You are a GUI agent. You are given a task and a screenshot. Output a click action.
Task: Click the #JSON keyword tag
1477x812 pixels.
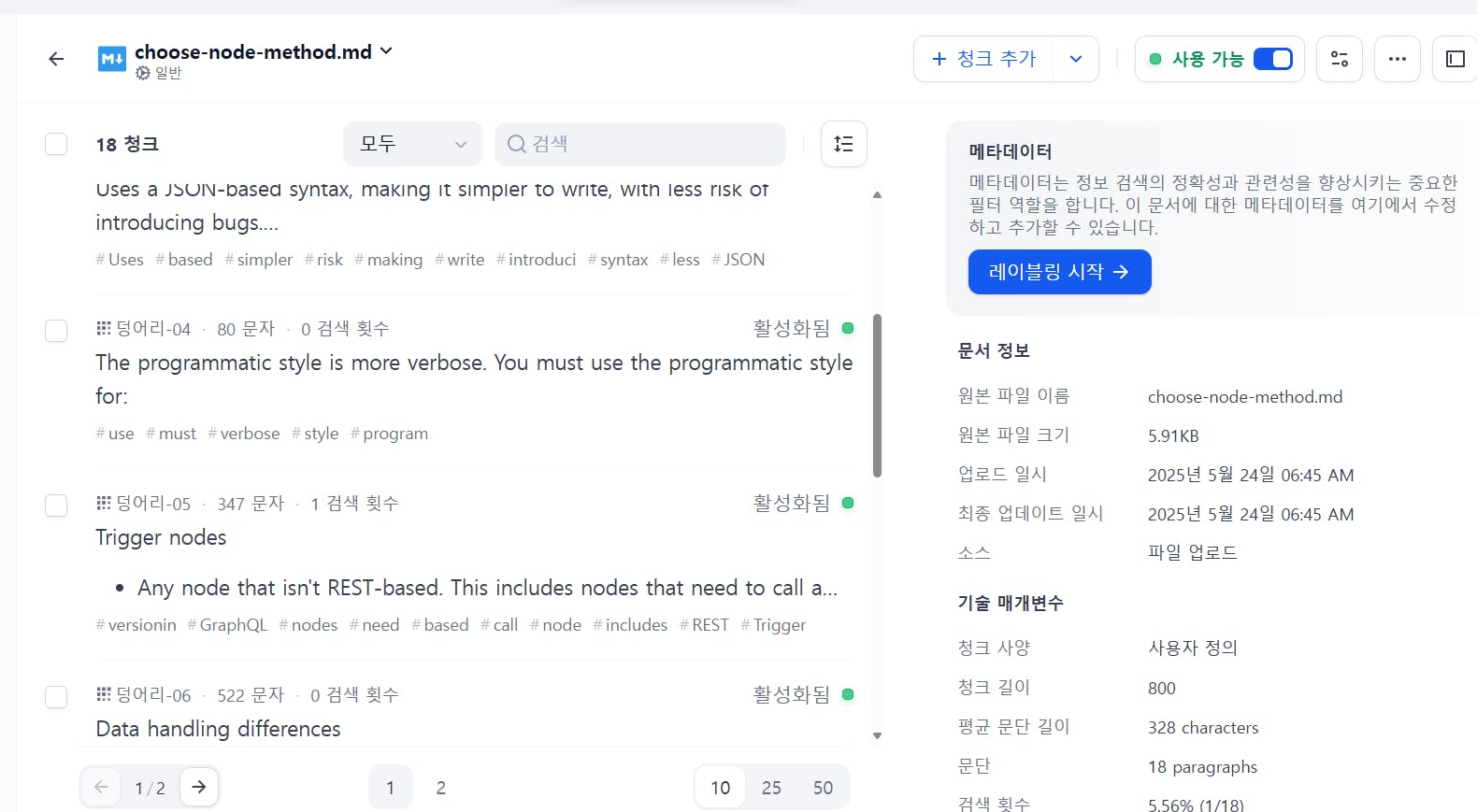[738, 260]
